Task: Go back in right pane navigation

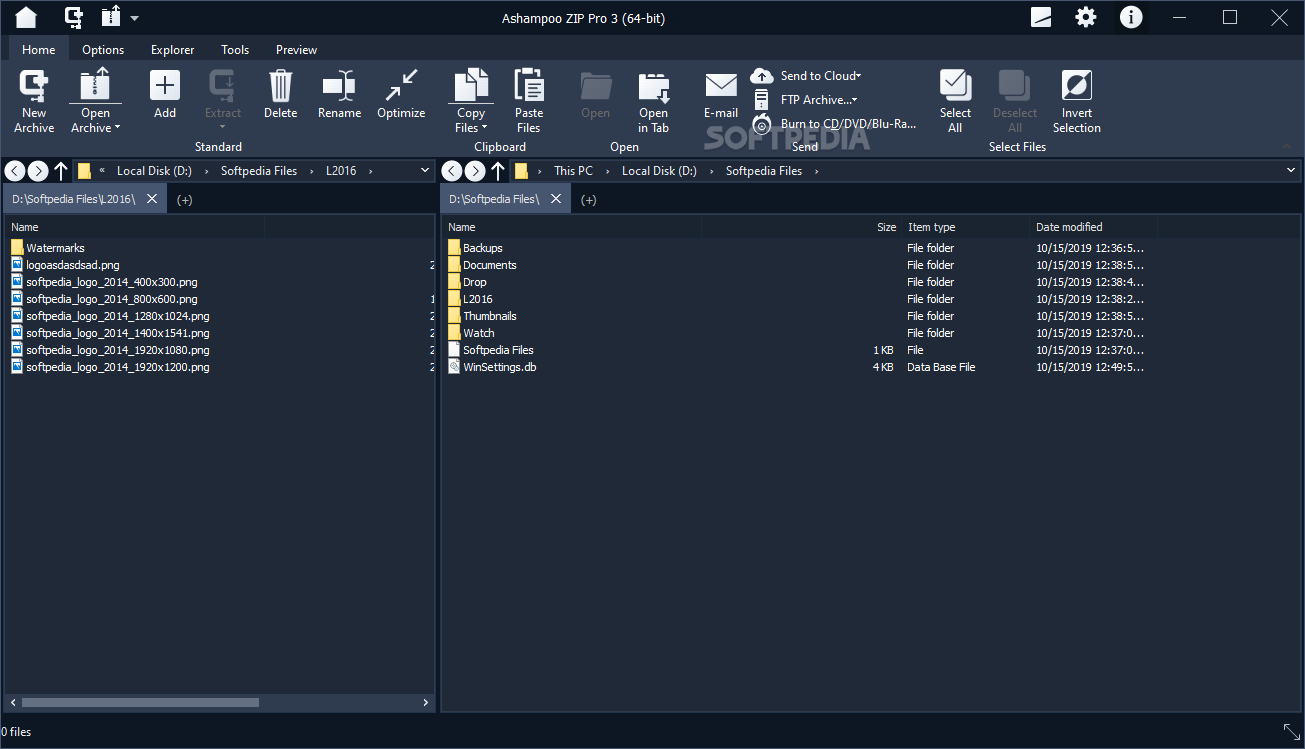Action: (452, 171)
